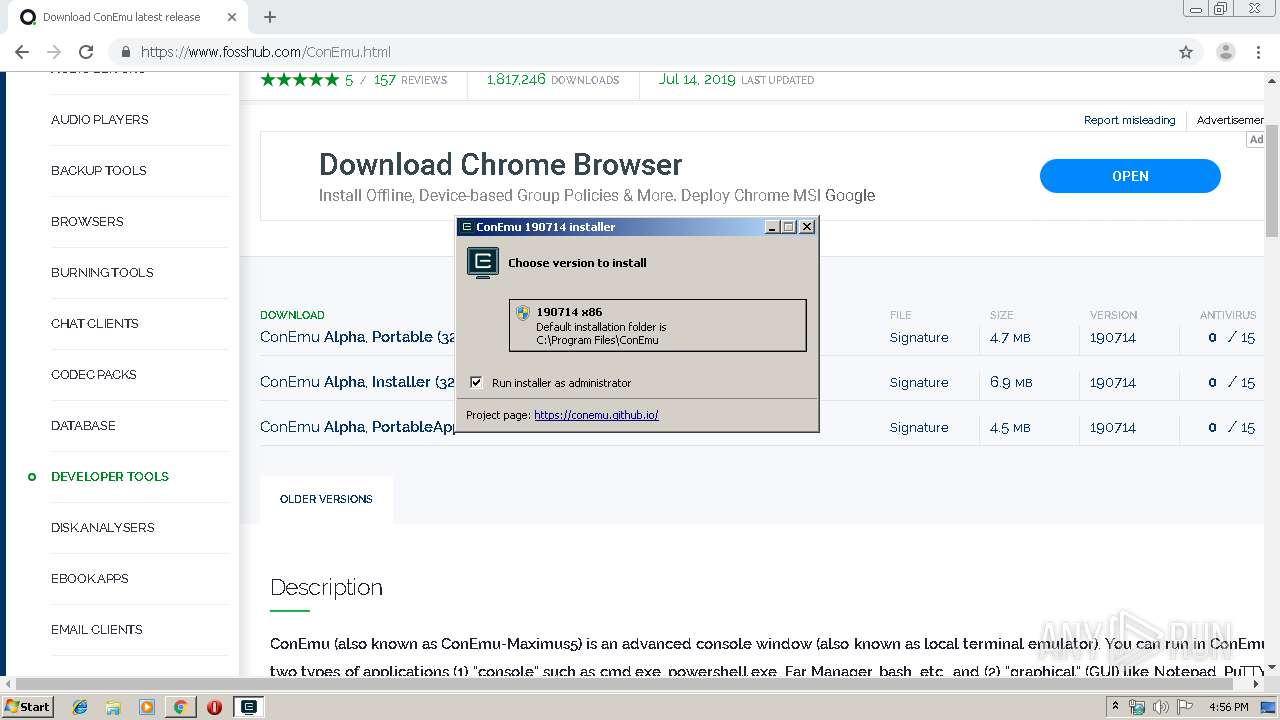Viewport: 1280px width, 720px height.
Task: Open Windows Media Player from taskbar
Action: (x=147, y=707)
